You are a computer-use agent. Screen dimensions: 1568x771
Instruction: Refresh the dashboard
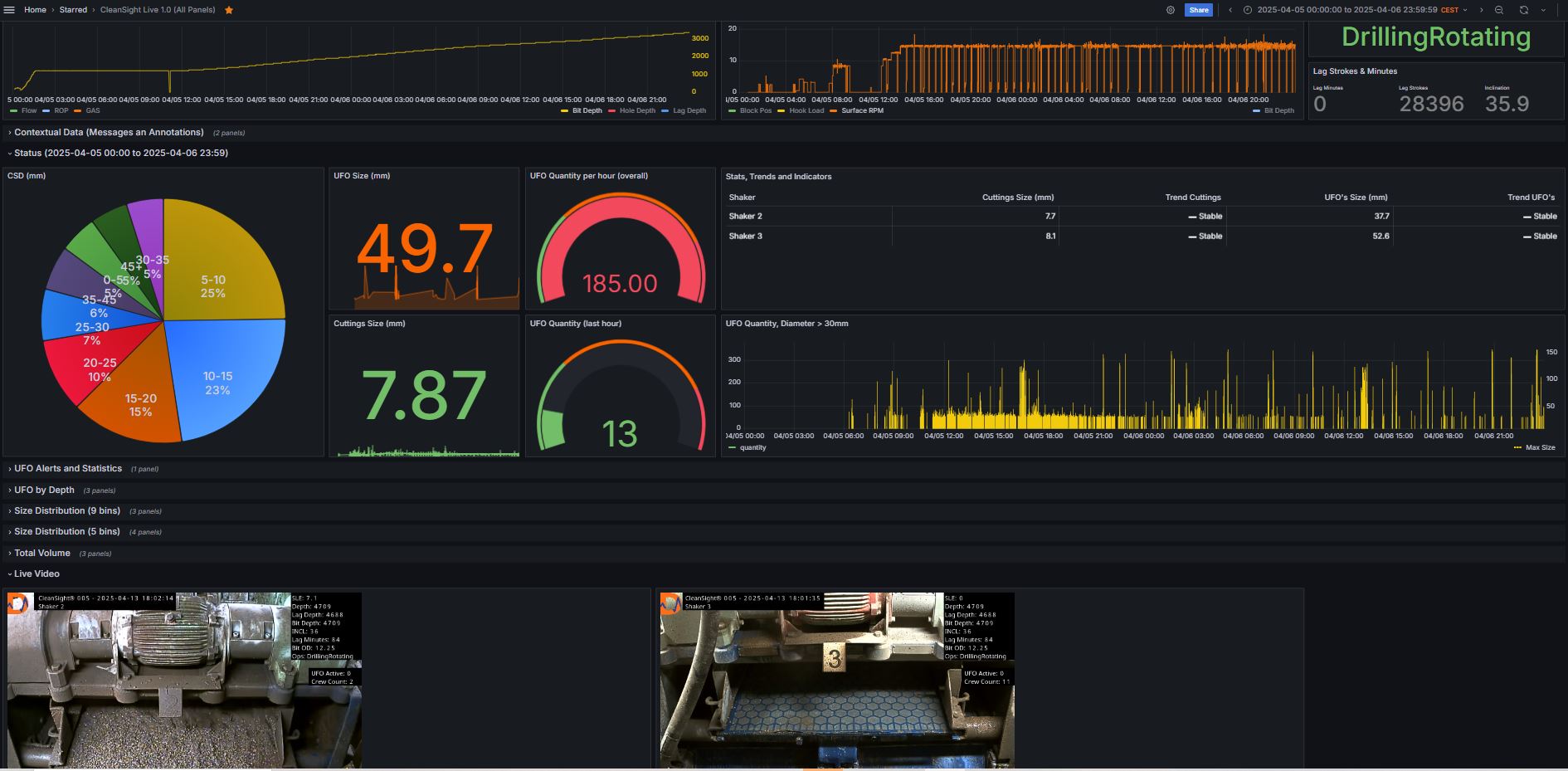[1524, 10]
